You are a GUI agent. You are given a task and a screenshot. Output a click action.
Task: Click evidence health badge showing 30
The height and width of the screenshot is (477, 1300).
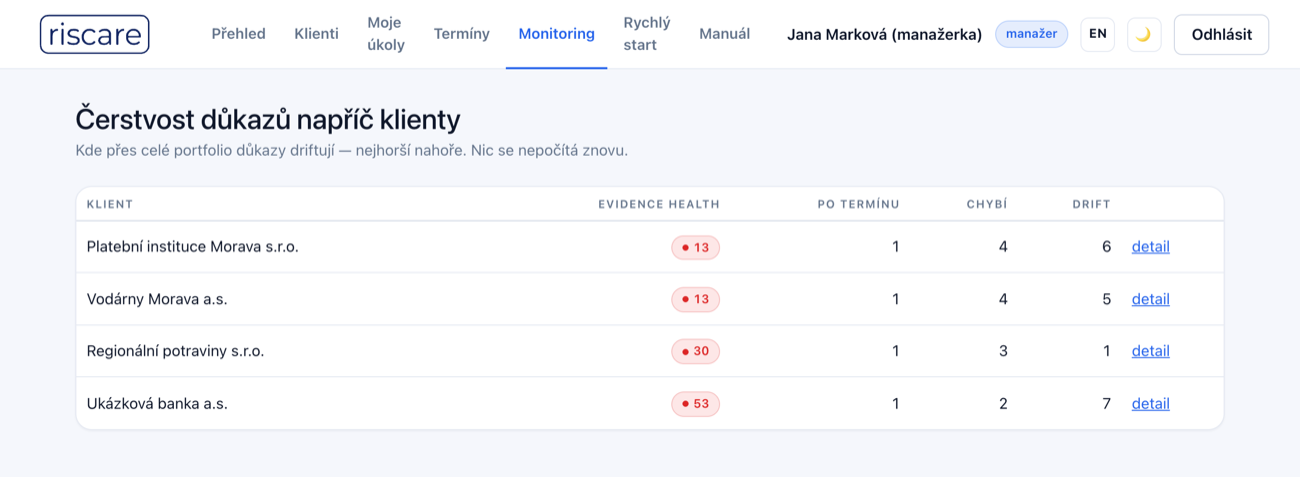coord(695,351)
